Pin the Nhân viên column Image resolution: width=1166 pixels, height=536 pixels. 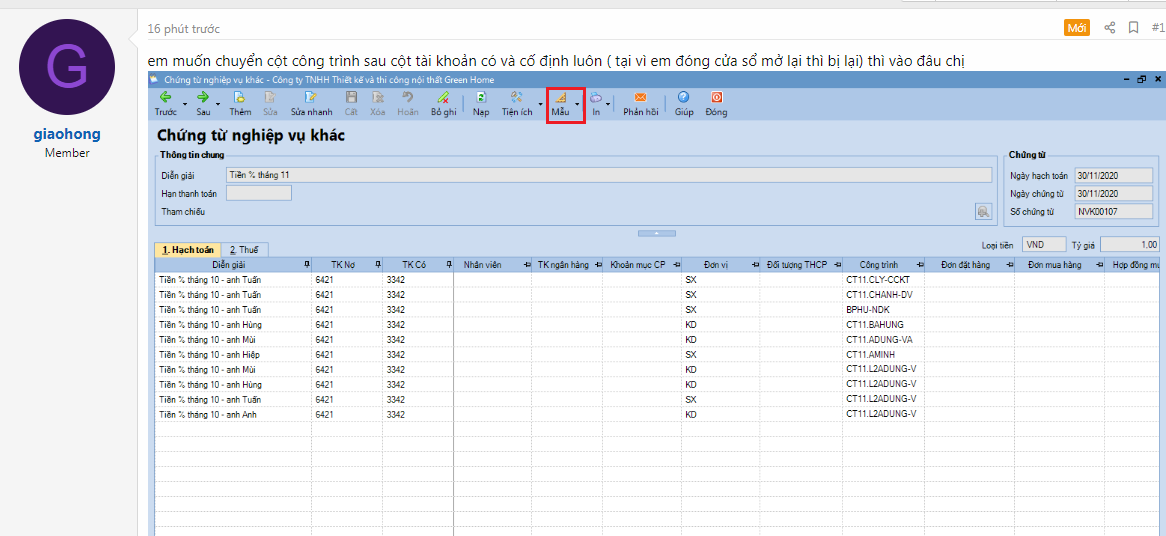tap(526, 265)
